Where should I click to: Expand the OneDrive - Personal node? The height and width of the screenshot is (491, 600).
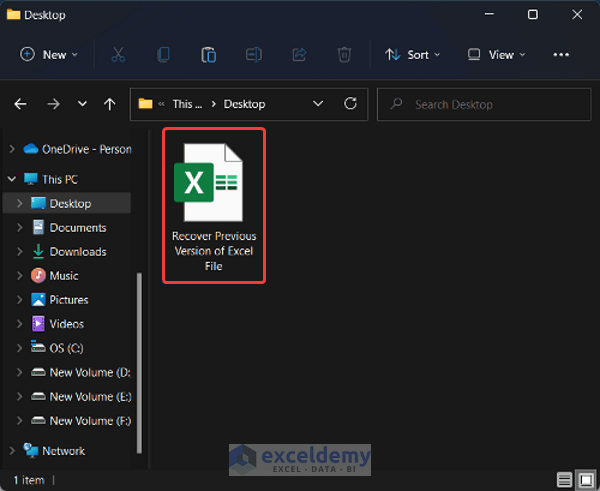(12, 149)
